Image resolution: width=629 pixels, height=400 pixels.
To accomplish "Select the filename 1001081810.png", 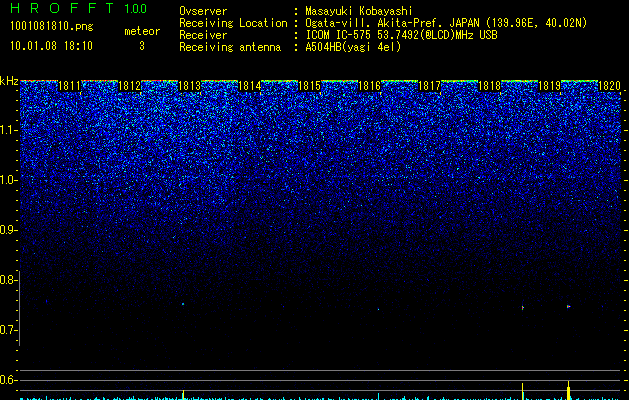I will 51,26.
